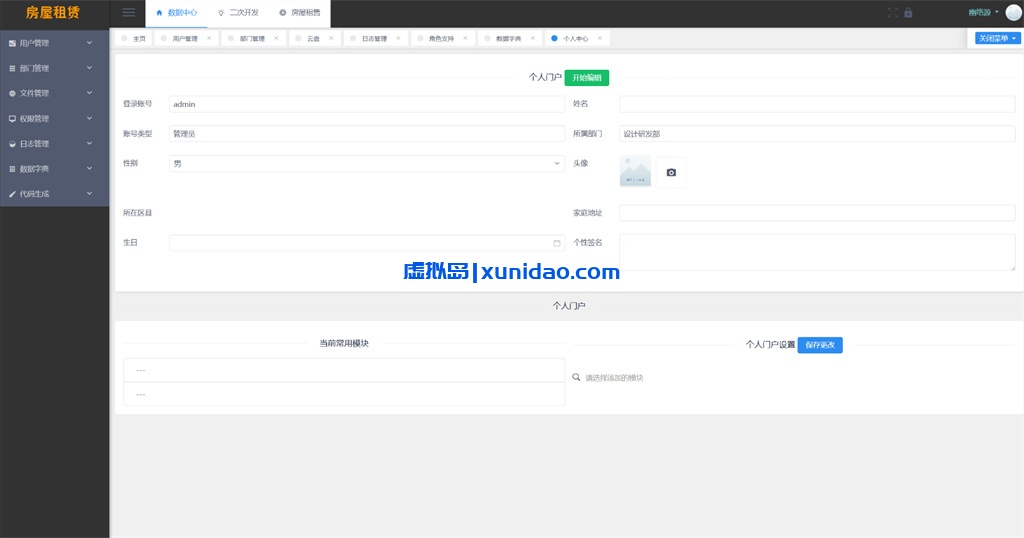Screen dimensions: 1024x538
Task: Click the 家庭地址 input field
Action: 817,213
